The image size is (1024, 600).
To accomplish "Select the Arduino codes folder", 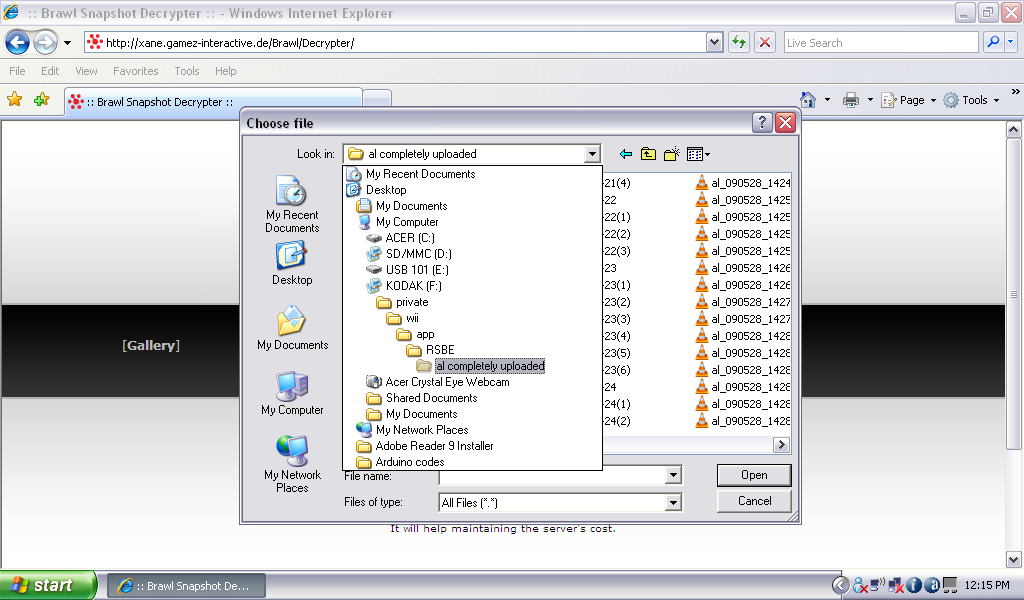I will click(x=409, y=462).
